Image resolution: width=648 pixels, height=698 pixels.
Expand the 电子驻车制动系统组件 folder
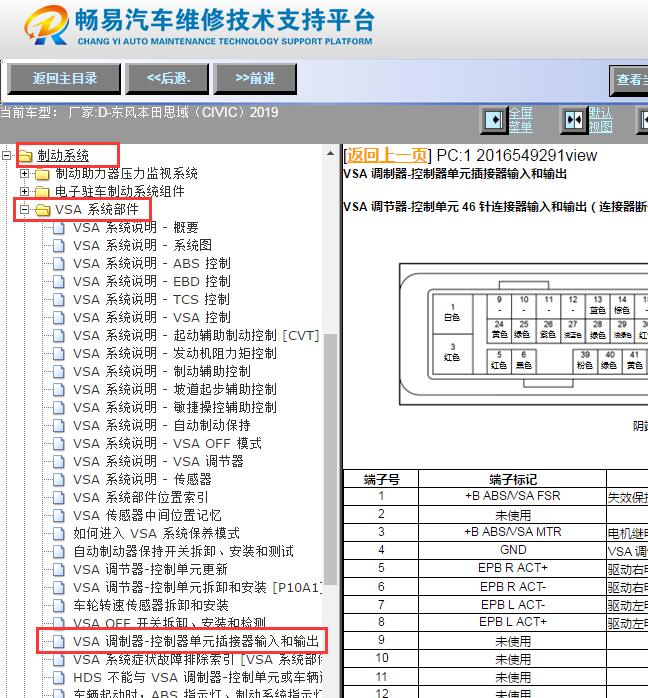pos(24,191)
